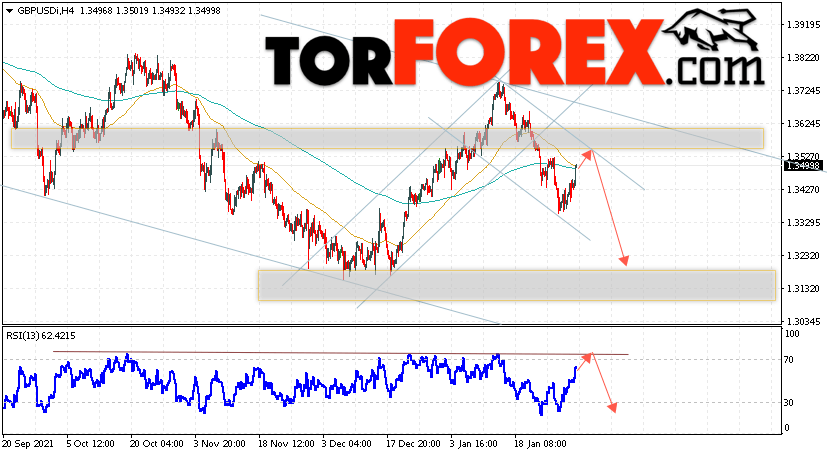Click the 18 Nov 12:00 time label
This screenshot has height=455, width=827.
[x=285, y=444]
